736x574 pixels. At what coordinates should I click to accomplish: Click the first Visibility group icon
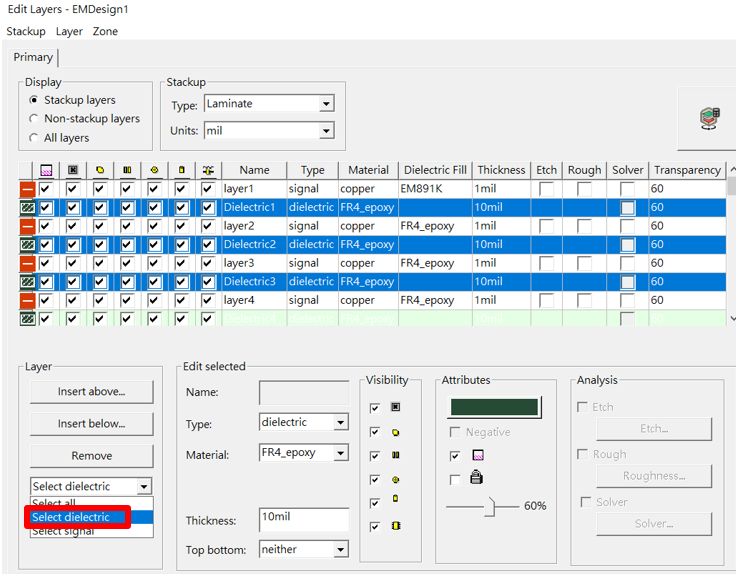pyautogui.click(x=396, y=407)
